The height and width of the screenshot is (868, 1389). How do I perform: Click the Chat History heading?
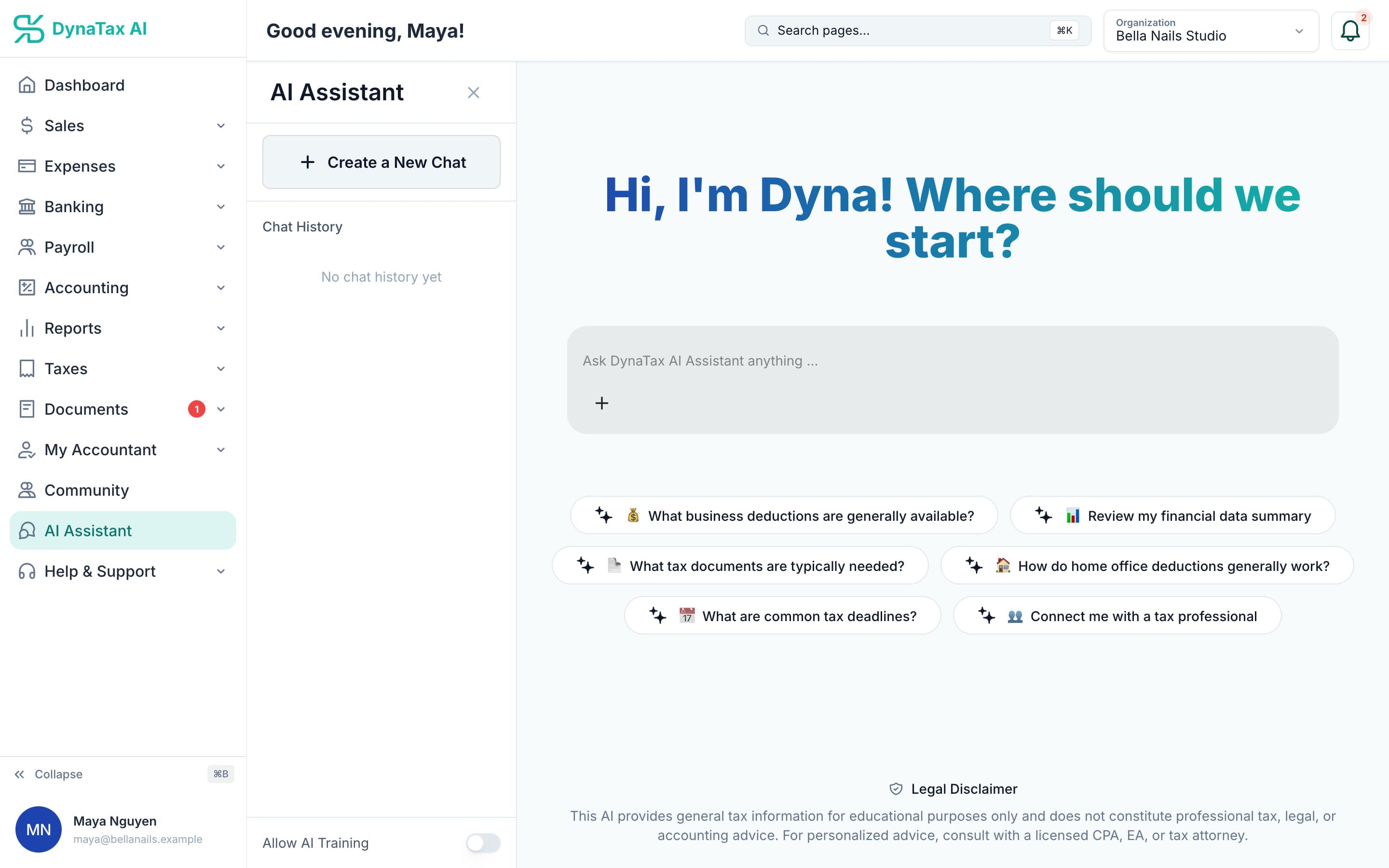point(302,227)
